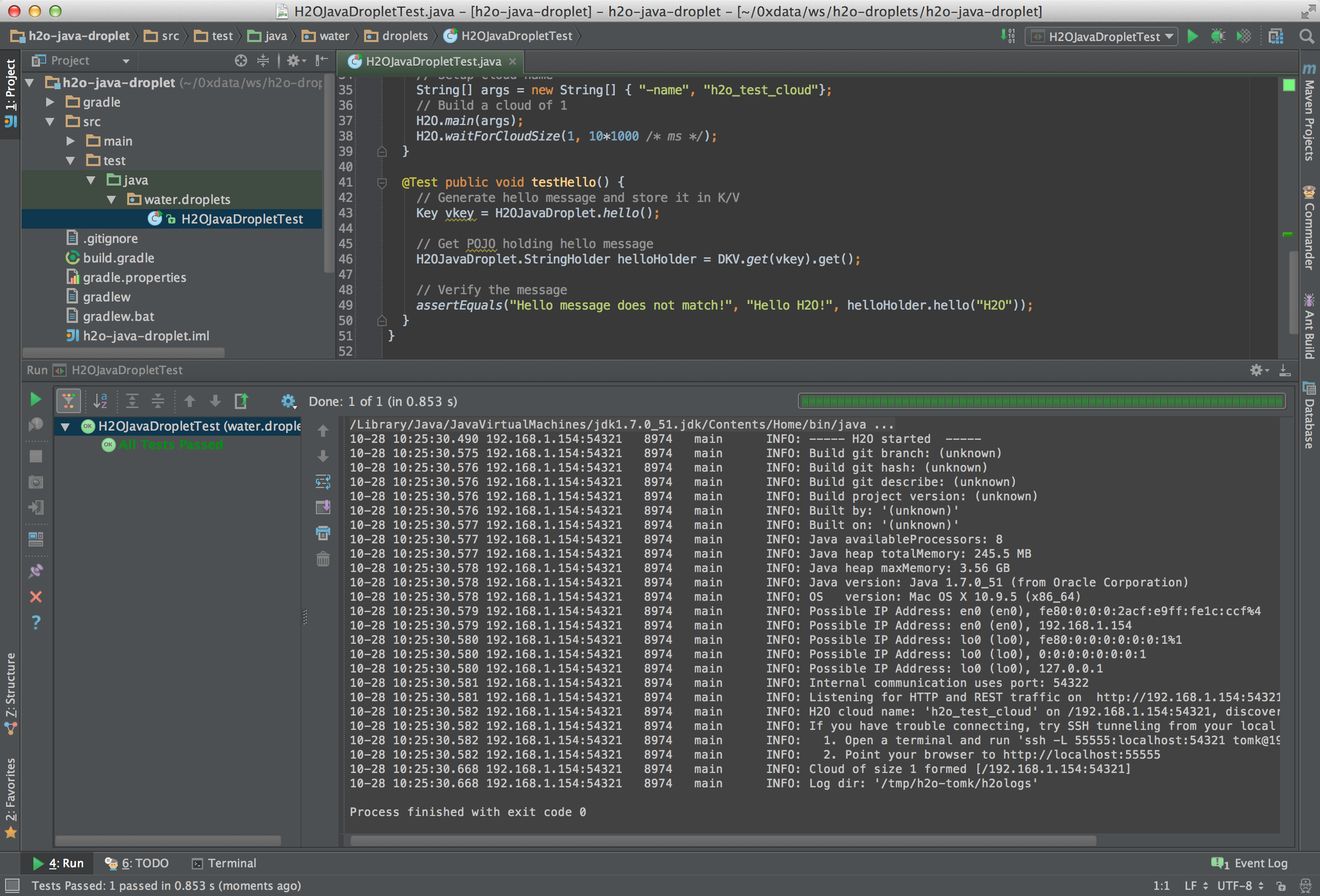Run with coverage using the shield icon
This screenshot has height=896, width=1320.
click(x=1243, y=36)
